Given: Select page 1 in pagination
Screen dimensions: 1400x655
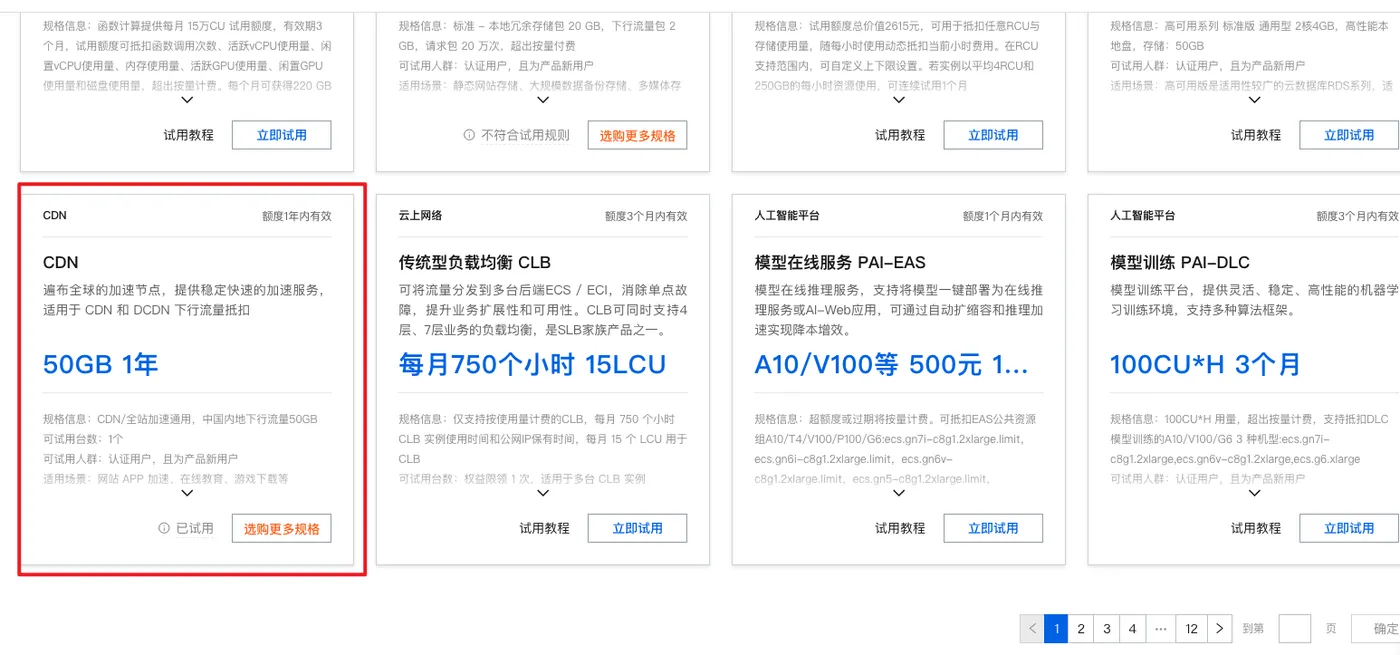Looking at the screenshot, I should coord(1056,629).
